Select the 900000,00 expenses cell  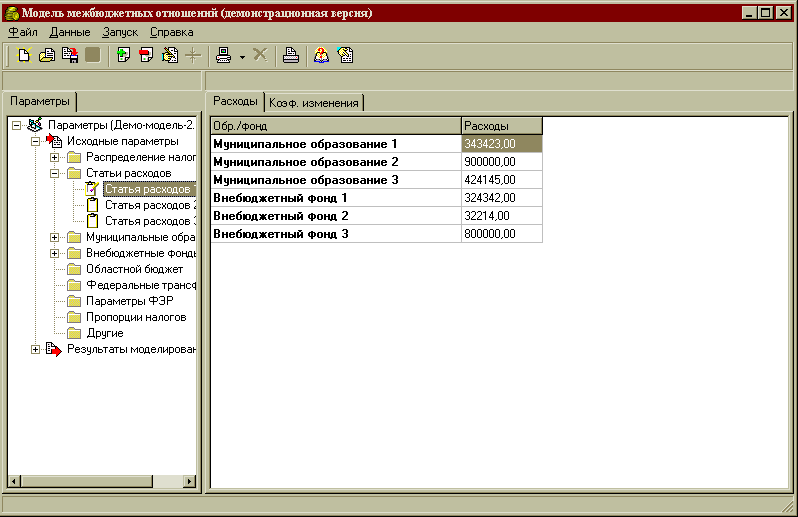pos(501,162)
